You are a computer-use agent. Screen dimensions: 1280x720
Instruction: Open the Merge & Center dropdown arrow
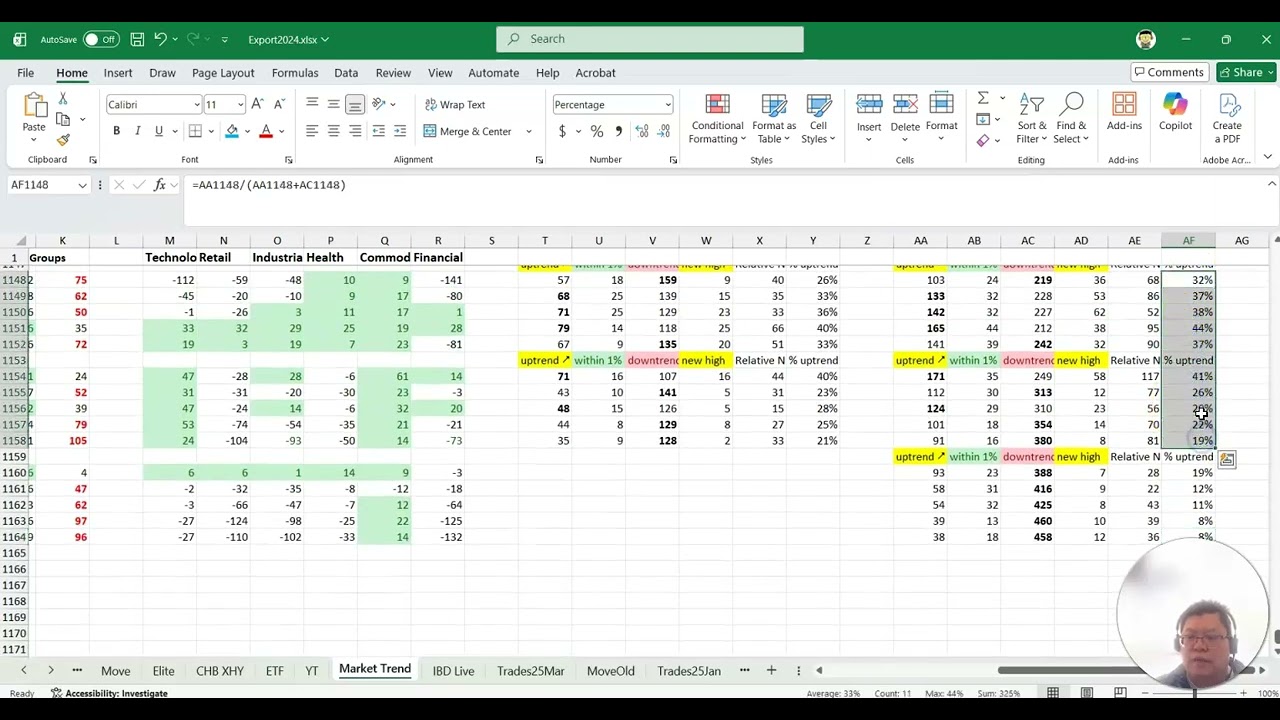coord(529,131)
